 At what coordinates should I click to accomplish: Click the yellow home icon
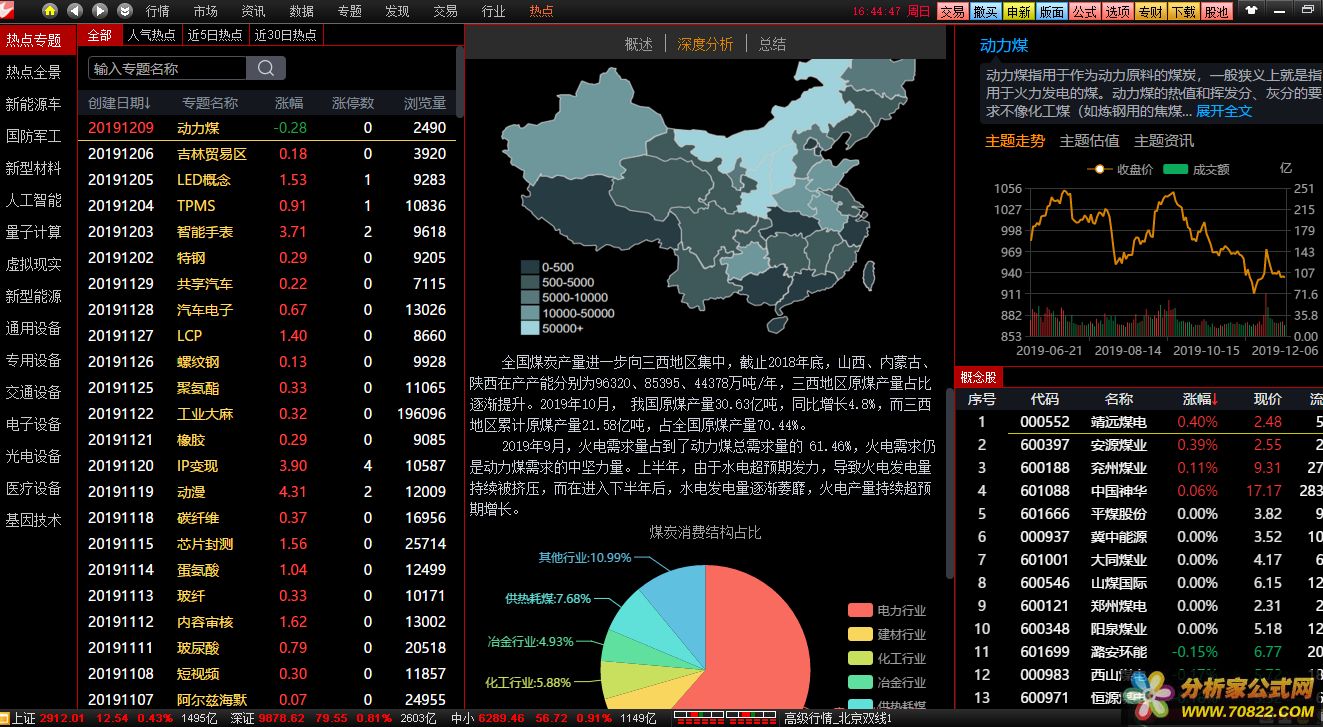[x=50, y=10]
